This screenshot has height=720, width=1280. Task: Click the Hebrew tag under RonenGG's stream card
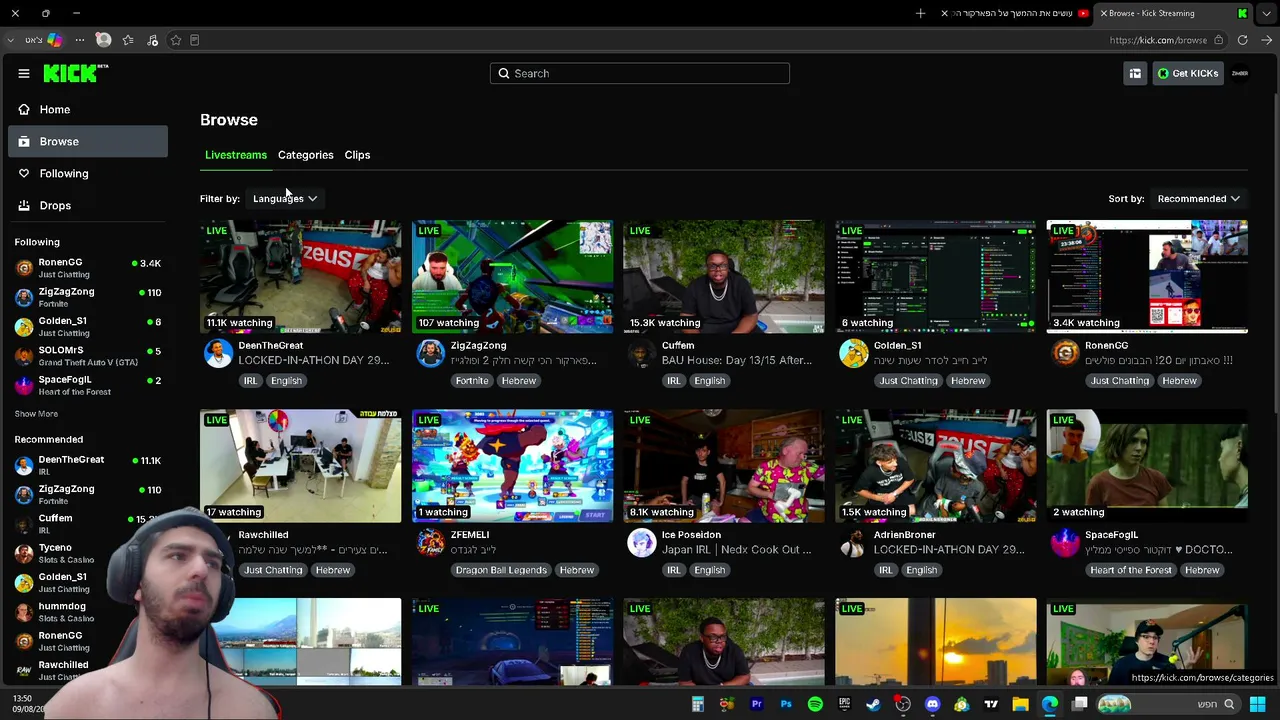click(1179, 381)
